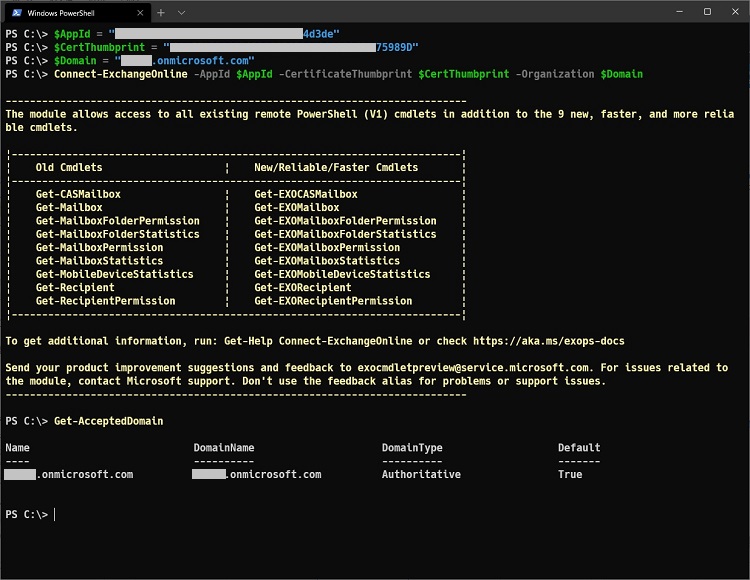
Task: Click the True value under Default
Action: (570, 475)
